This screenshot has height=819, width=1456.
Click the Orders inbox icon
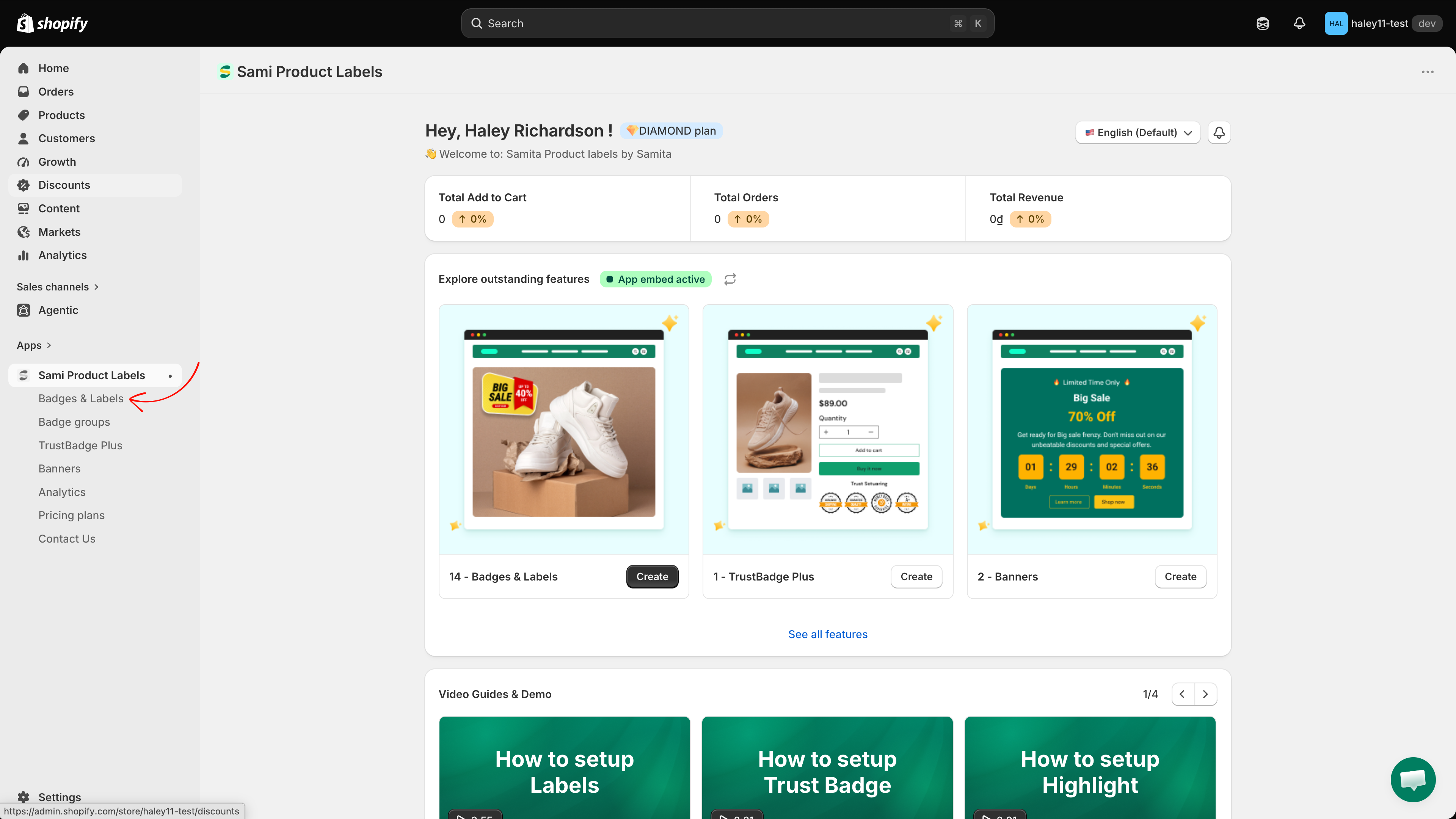pos(23,91)
